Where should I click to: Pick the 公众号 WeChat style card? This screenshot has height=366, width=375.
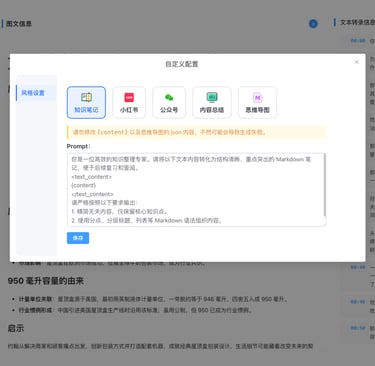tap(169, 103)
